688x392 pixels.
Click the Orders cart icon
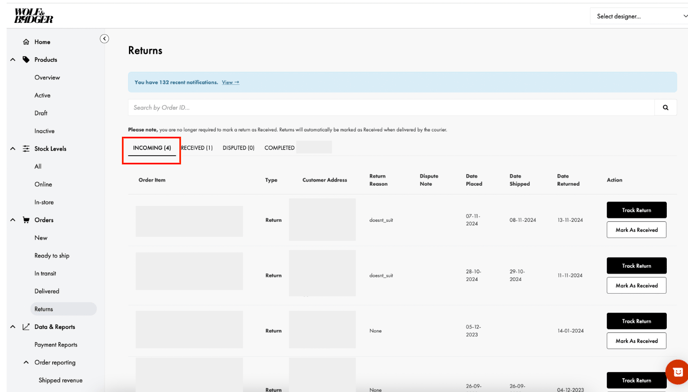coord(26,219)
